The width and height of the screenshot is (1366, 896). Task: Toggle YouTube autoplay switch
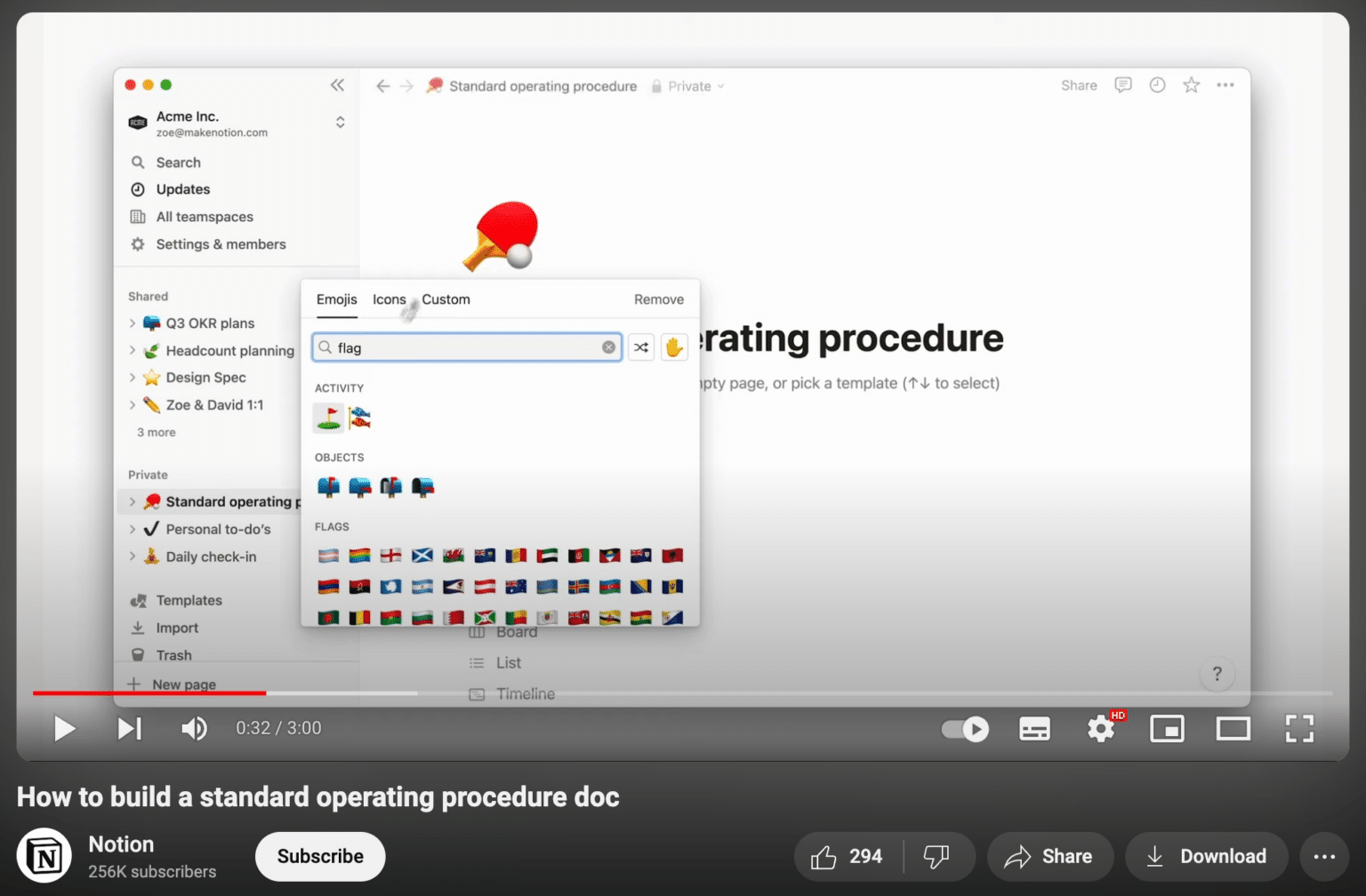click(x=965, y=729)
